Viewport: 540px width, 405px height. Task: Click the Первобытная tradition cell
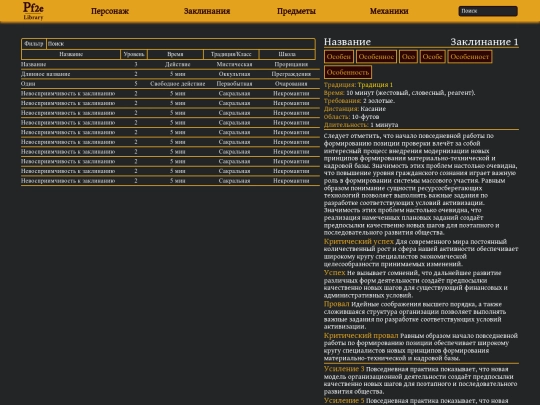[235, 84]
